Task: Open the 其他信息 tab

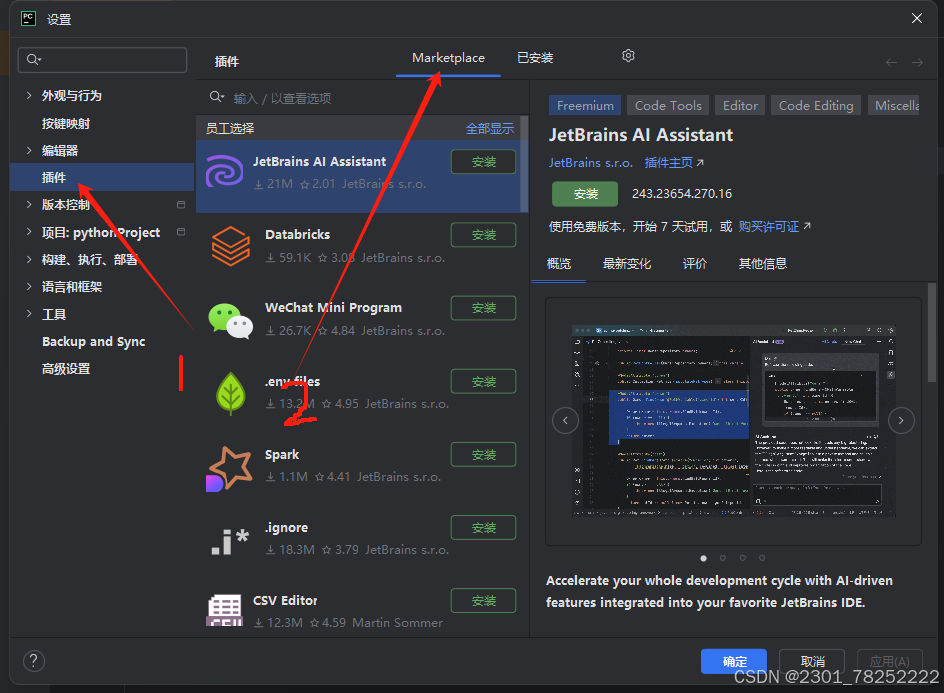Action: pyautogui.click(x=763, y=264)
